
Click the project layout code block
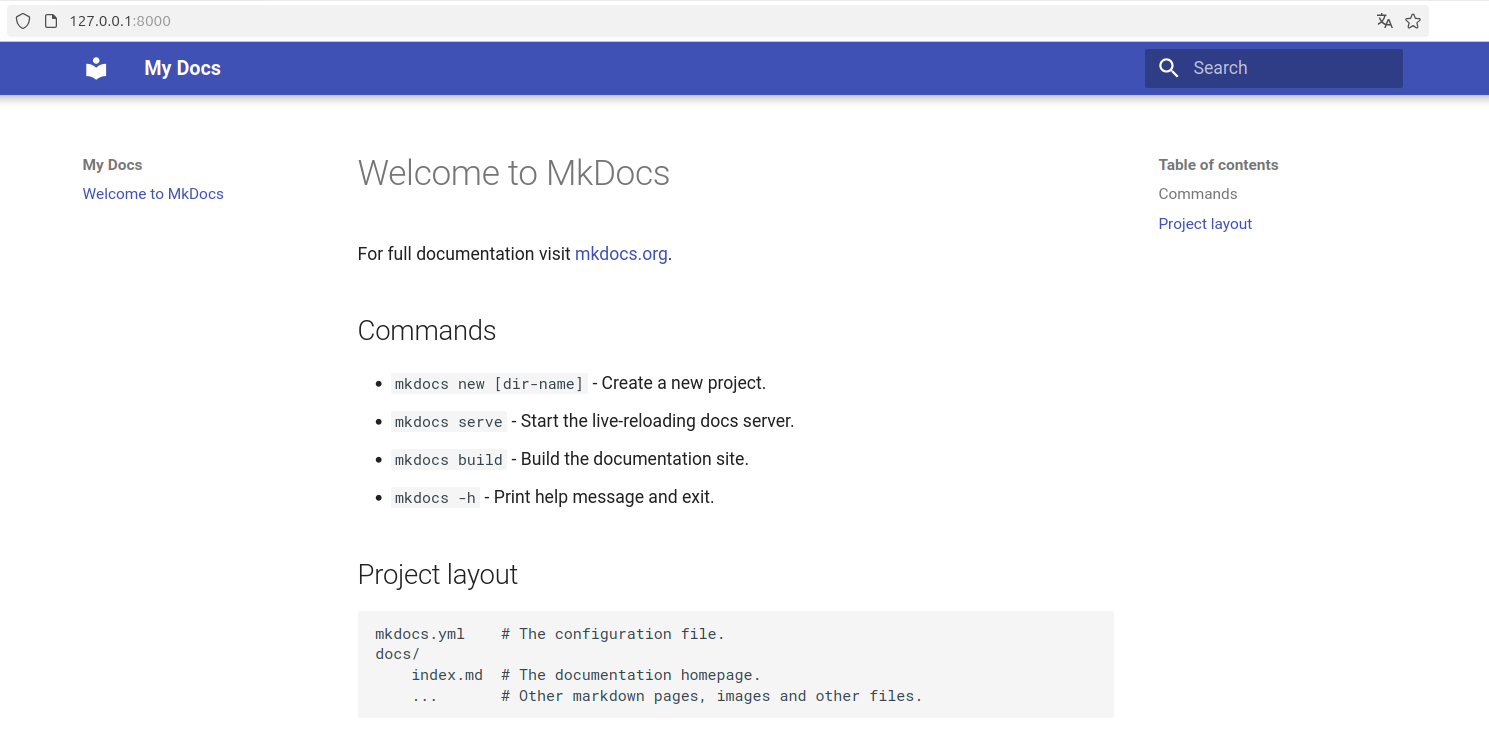click(735, 664)
